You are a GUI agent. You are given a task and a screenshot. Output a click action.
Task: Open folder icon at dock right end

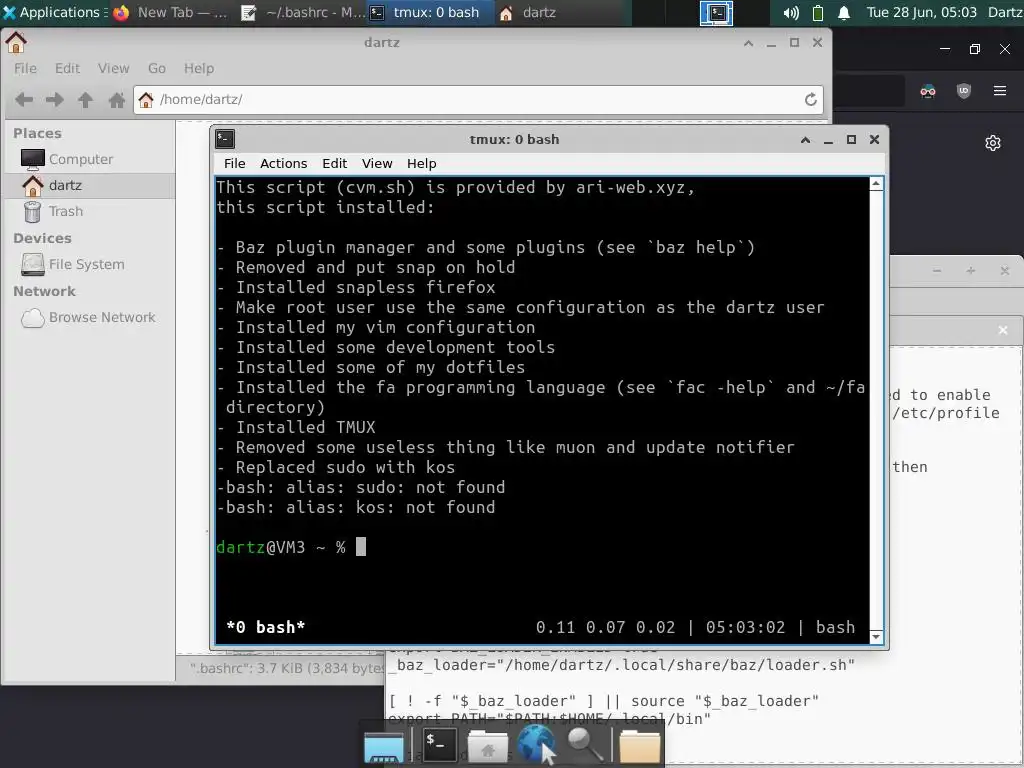click(x=639, y=746)
